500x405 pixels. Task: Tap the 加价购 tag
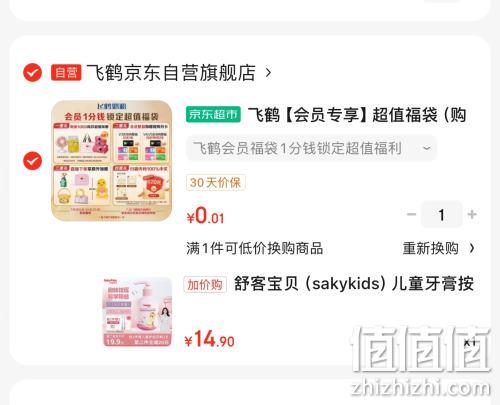[205, 284]
